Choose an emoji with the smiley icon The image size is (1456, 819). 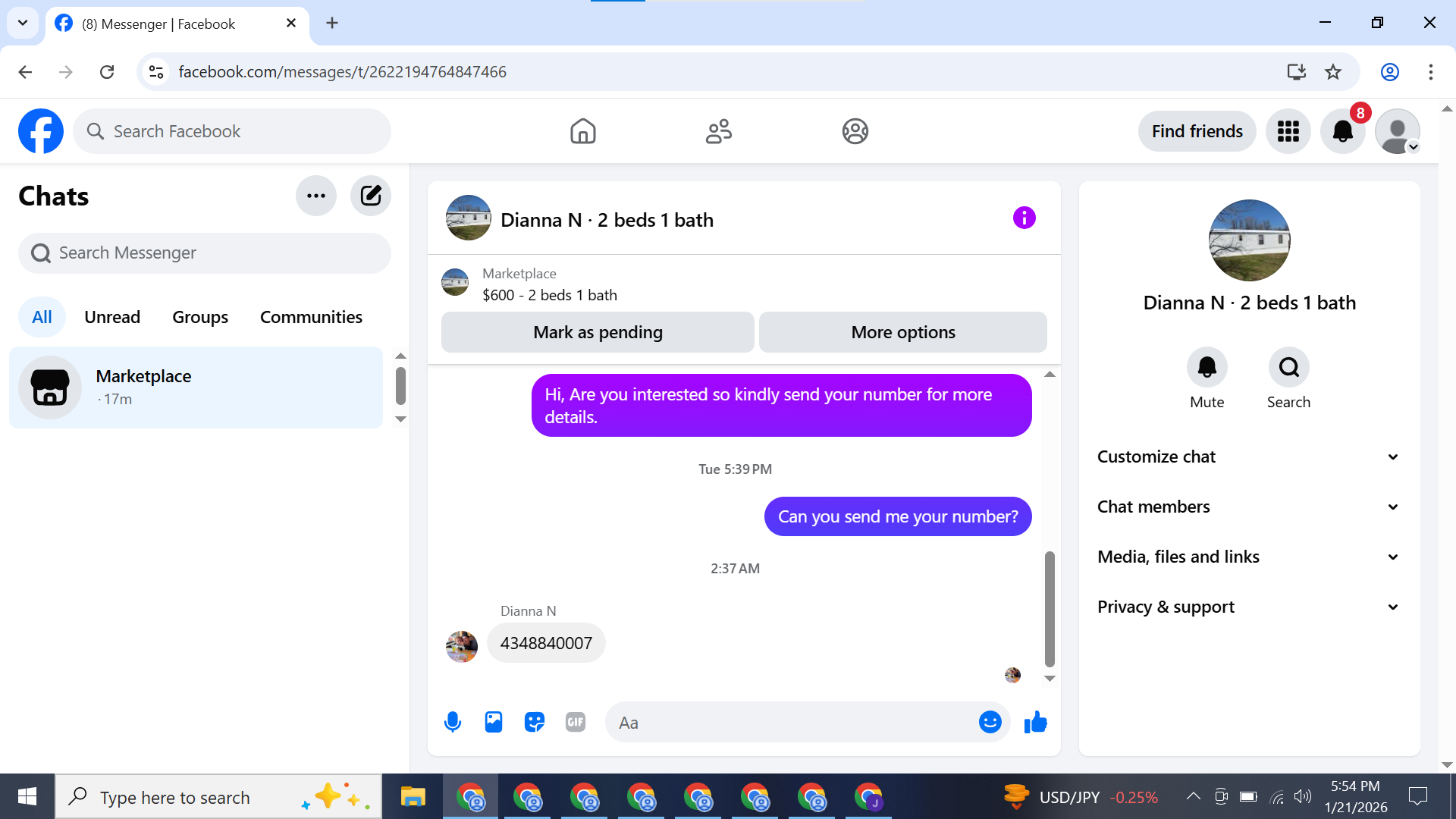(x=990, y=722)
